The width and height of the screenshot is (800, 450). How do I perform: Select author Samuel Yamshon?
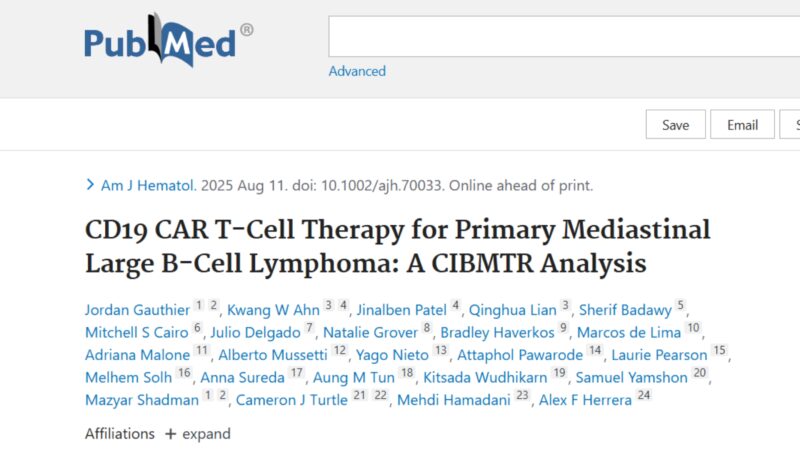point(632,377)
